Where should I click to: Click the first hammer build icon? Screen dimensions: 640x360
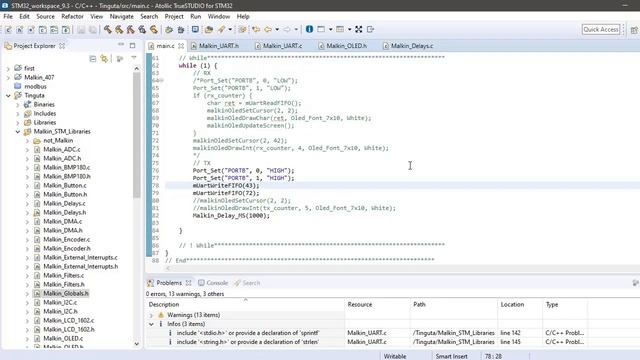[x=107, y=29]
